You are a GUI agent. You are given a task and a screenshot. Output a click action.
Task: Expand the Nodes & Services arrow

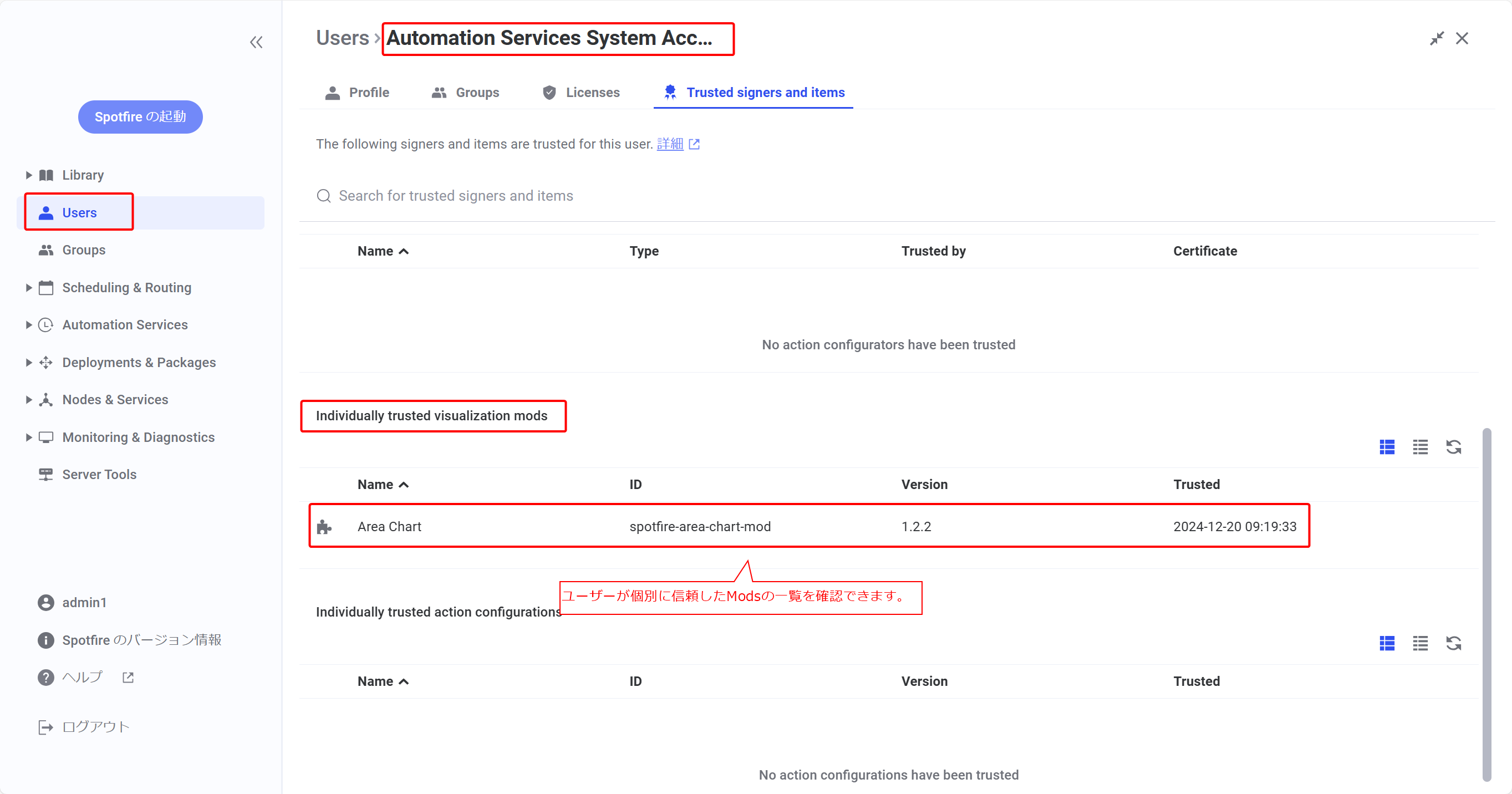click(x=28, y=400)
